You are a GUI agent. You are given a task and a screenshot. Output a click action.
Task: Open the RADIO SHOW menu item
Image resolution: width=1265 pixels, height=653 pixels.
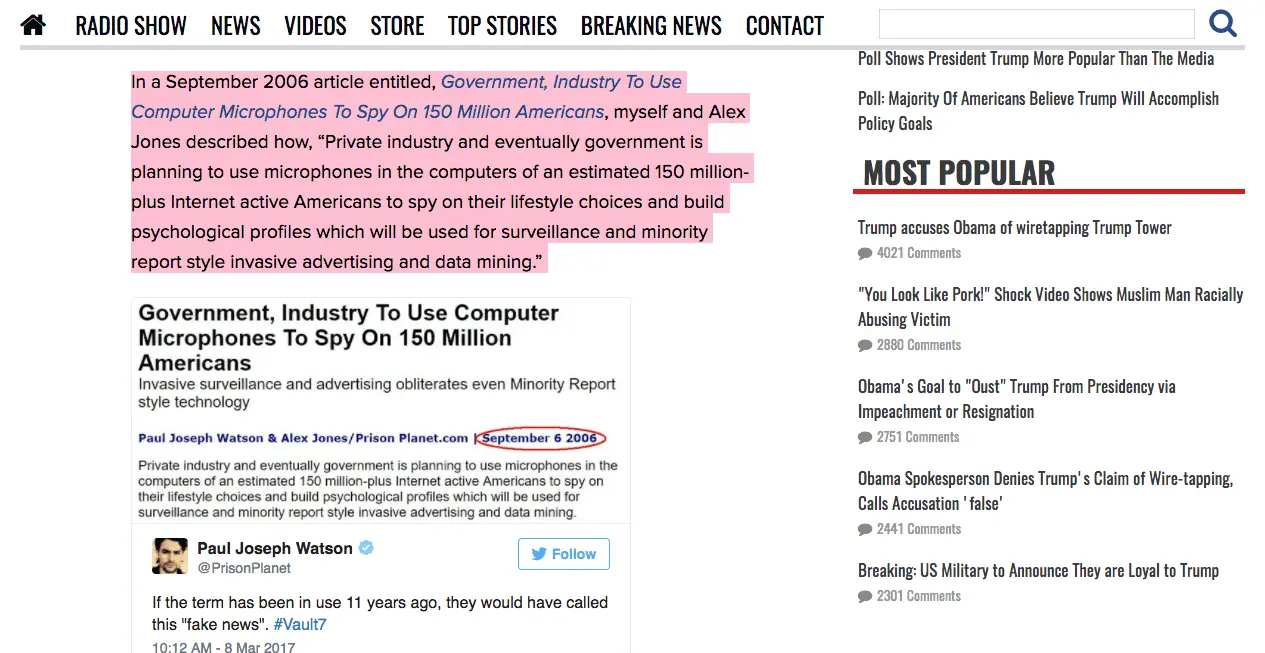click(131, 25)
